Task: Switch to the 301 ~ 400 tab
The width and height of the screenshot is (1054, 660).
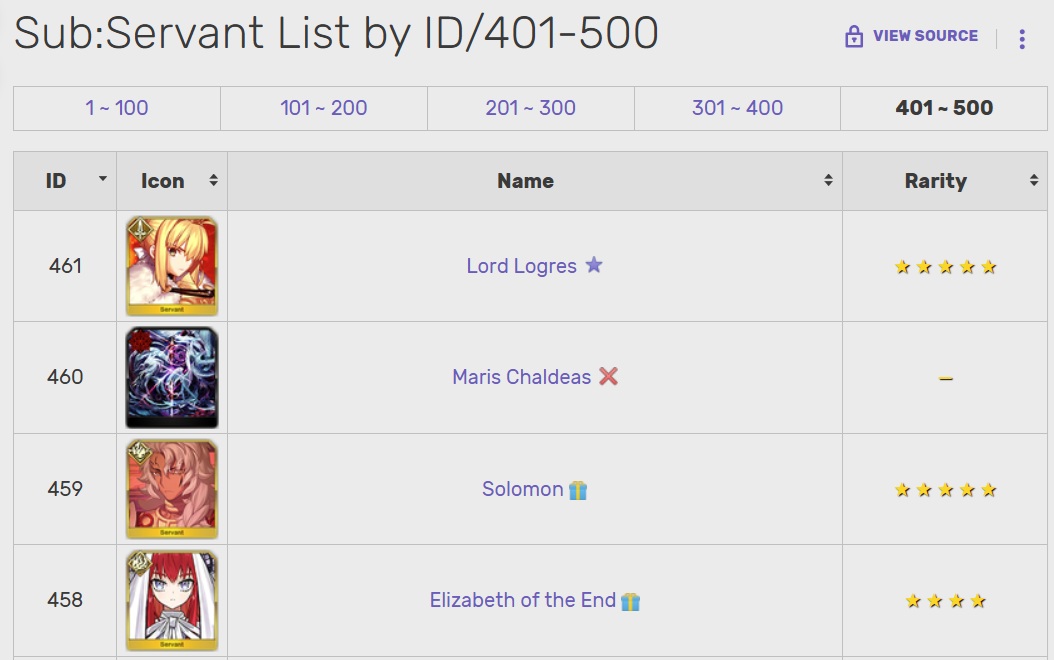Action: (x=737, y=108)
